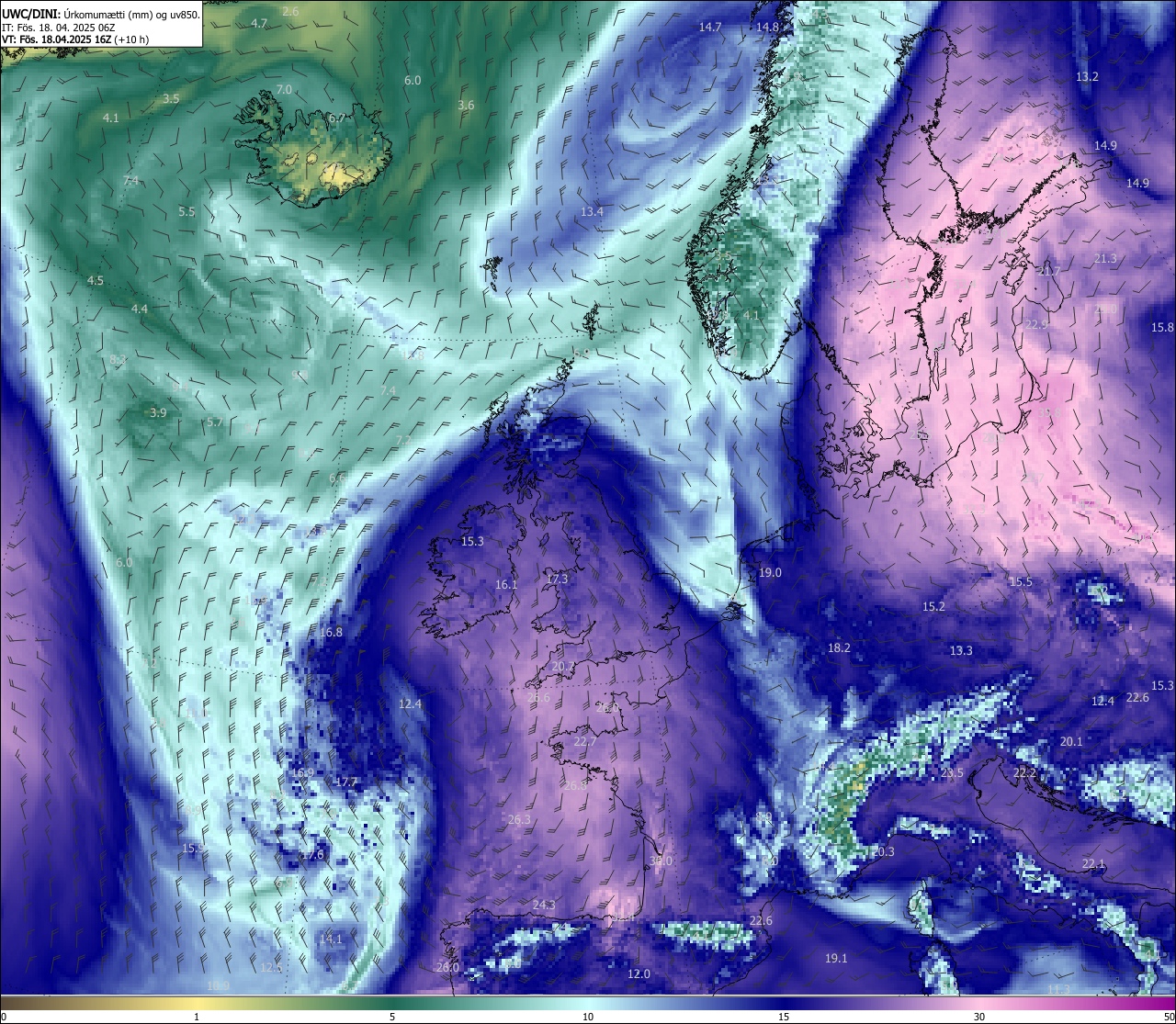1176x1024 pixels.
Task: Click the 13.4 value label
Action: (592, 211)
